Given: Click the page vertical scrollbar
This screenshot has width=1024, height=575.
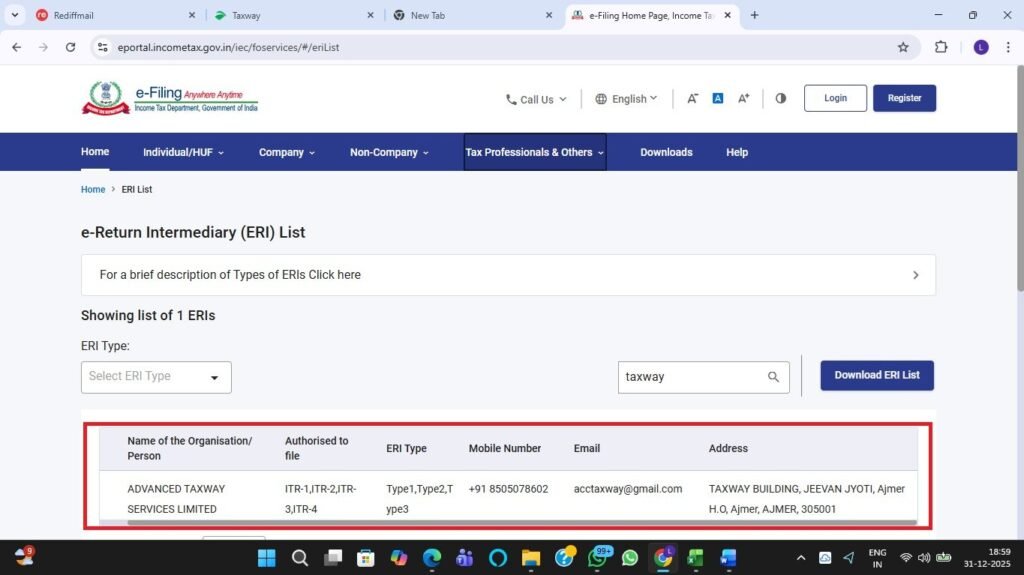Looking at the screenshot, I should (1019, 180).
